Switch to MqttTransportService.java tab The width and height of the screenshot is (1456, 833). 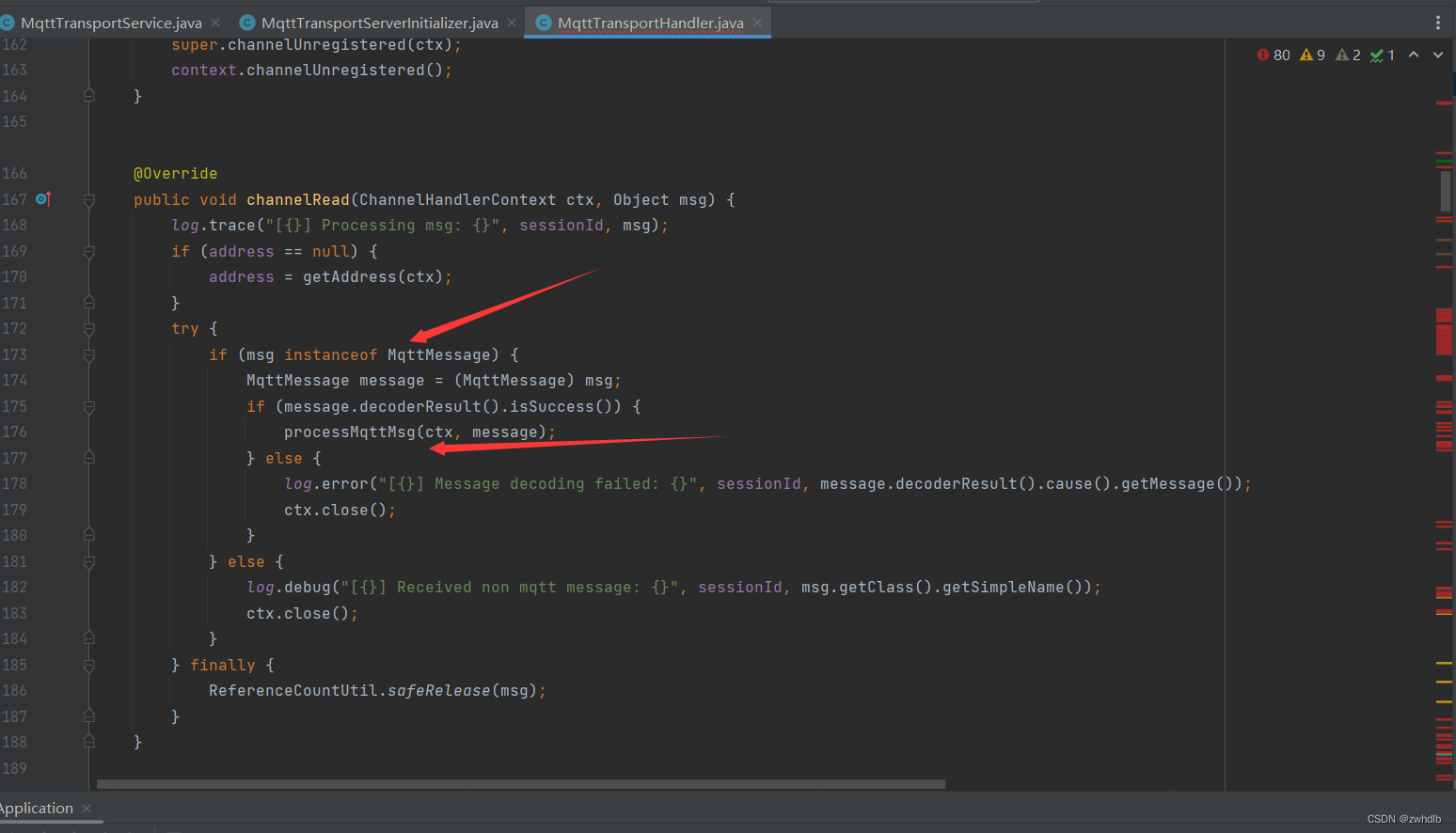111,23
